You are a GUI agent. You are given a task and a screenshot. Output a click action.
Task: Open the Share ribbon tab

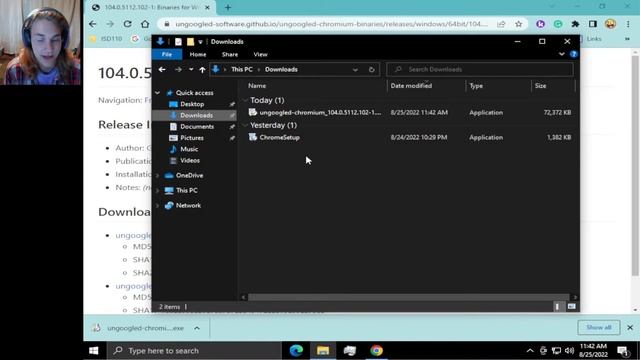(x=230, y=54)
